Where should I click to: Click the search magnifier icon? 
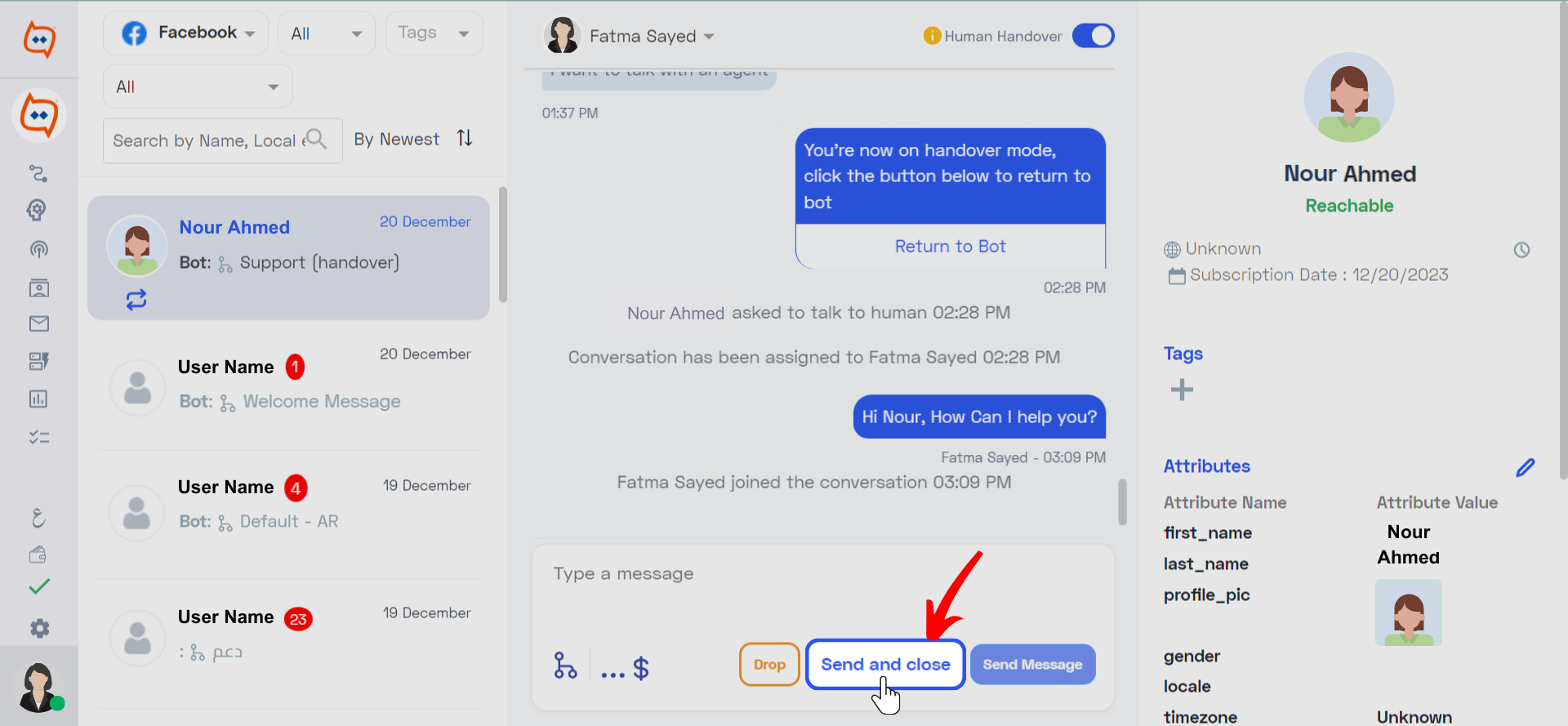[x=316, y=140]
